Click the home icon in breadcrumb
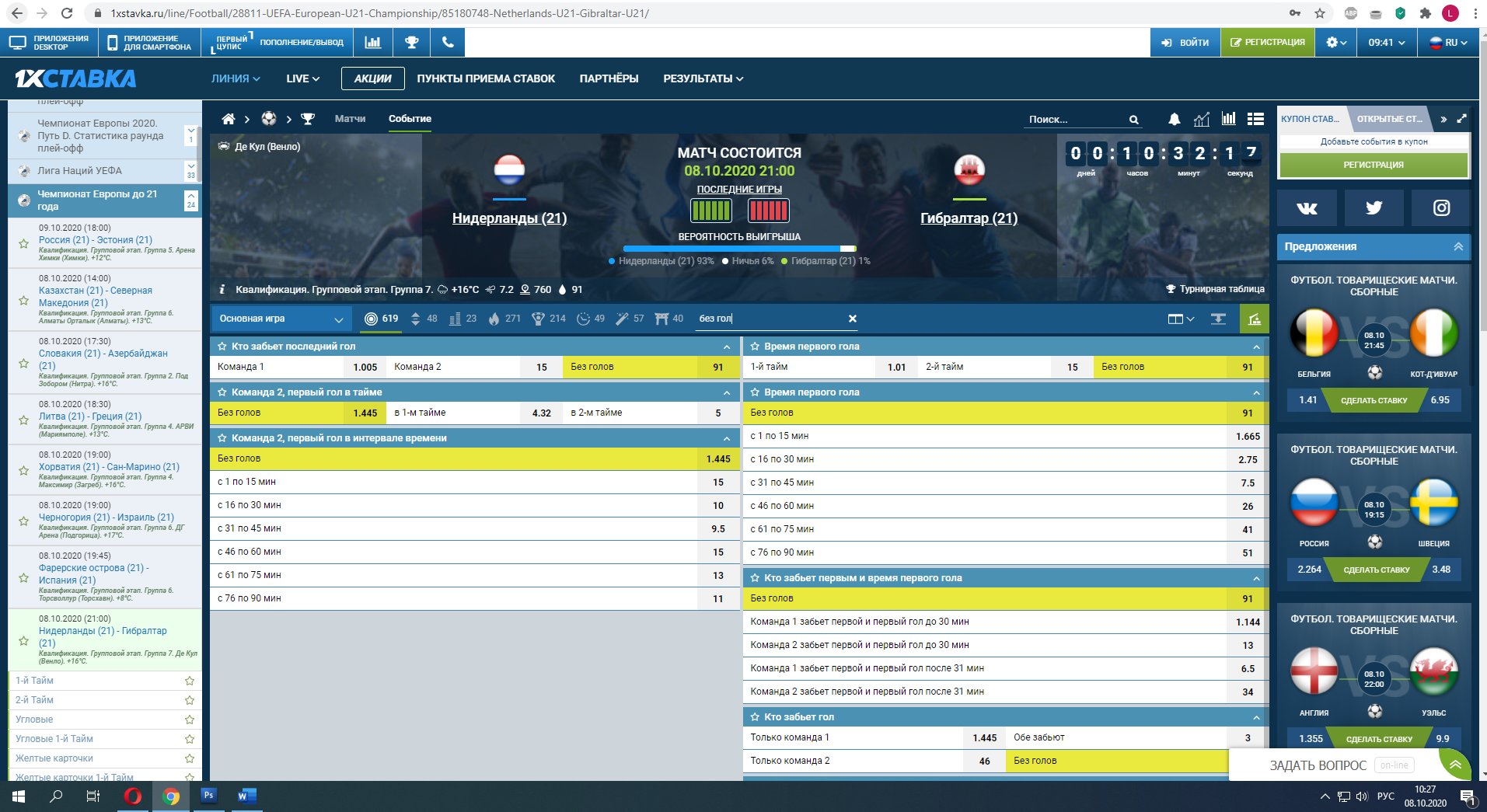Image resolution: width=1487 pixels, height=812 pixels. click(x=228, y=119)
